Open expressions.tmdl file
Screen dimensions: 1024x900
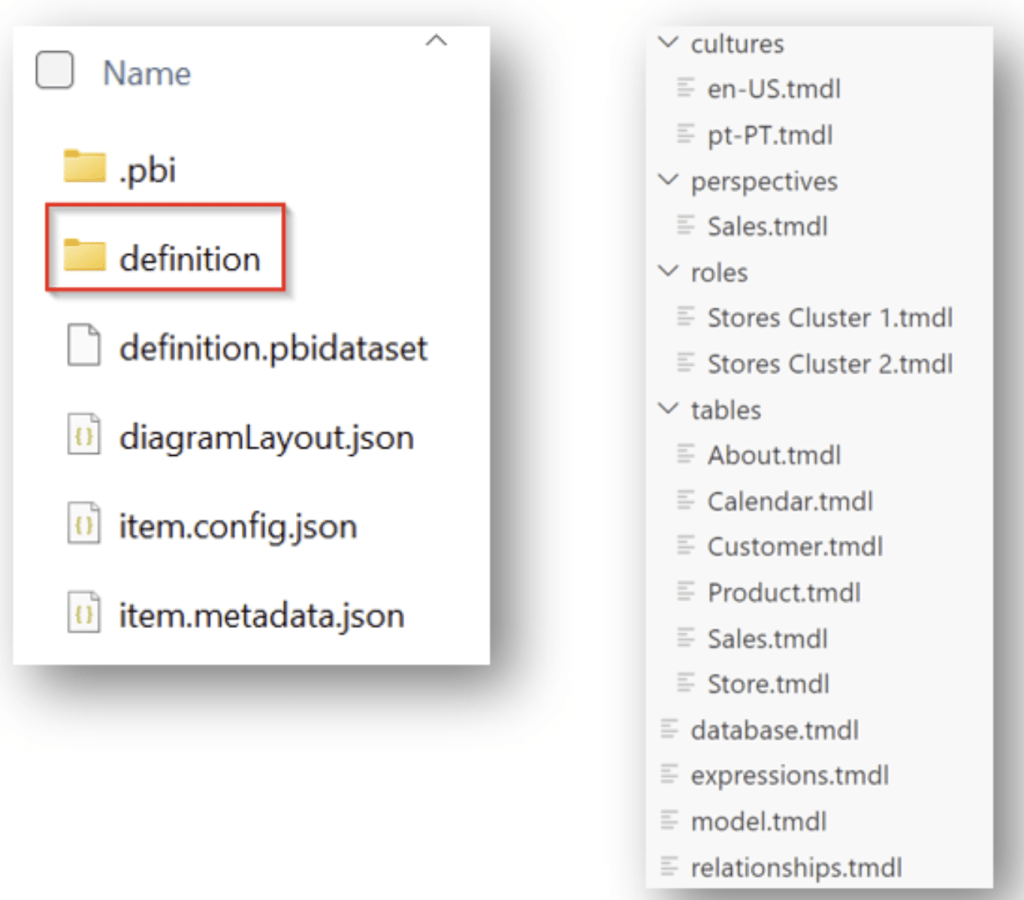click(789, 776)
